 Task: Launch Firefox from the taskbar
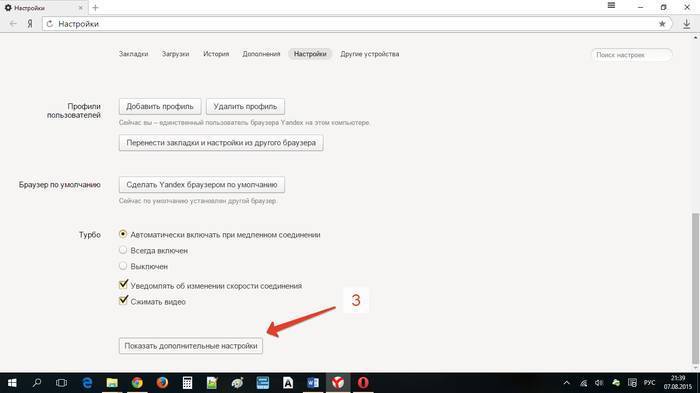pos(162,383)
